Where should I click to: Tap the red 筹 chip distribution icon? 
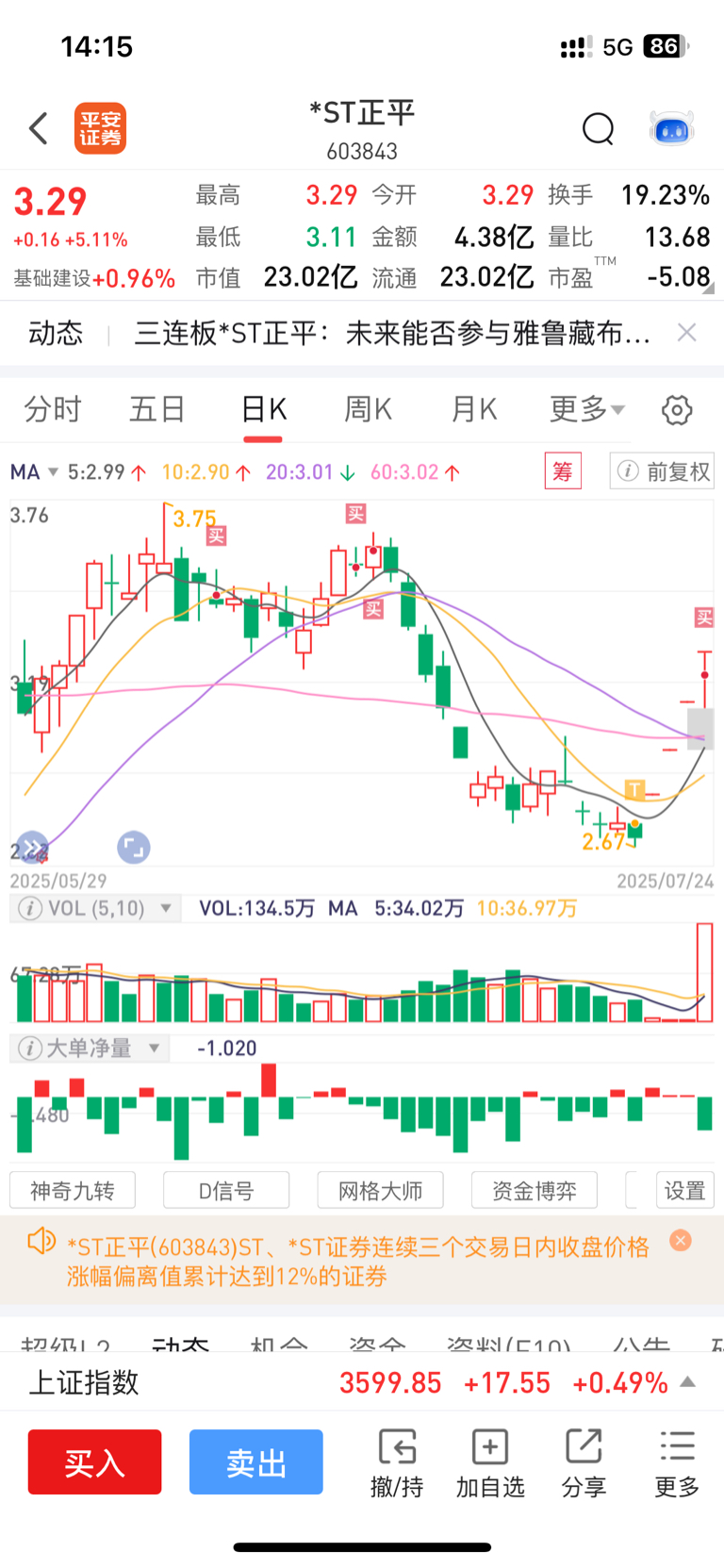pyautogui.click(x=563, y=470)
